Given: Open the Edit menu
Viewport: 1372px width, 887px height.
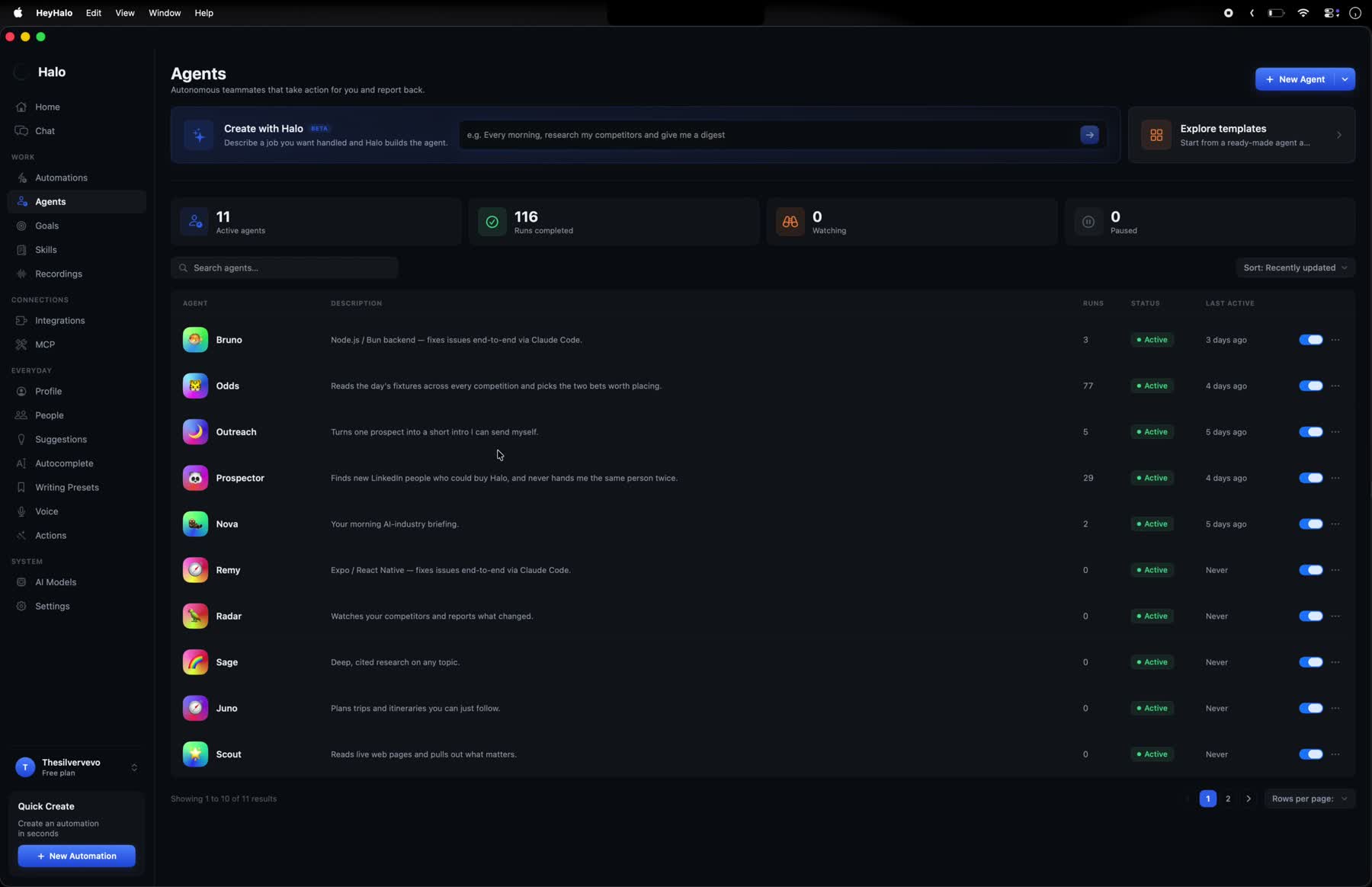Looking at the screenshot, I should coord(94,13).
